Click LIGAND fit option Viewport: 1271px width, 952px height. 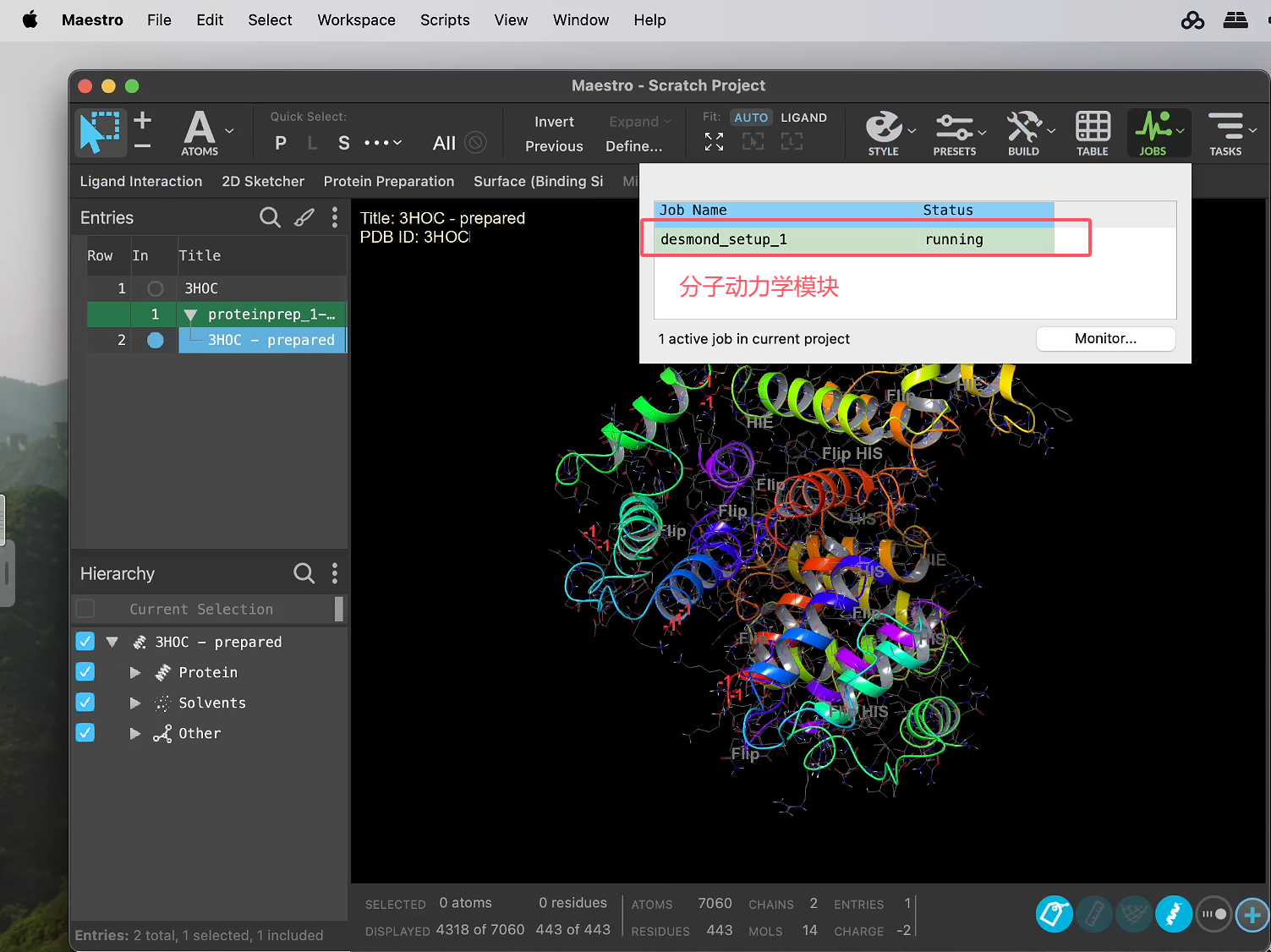click(x=803, y=118)
